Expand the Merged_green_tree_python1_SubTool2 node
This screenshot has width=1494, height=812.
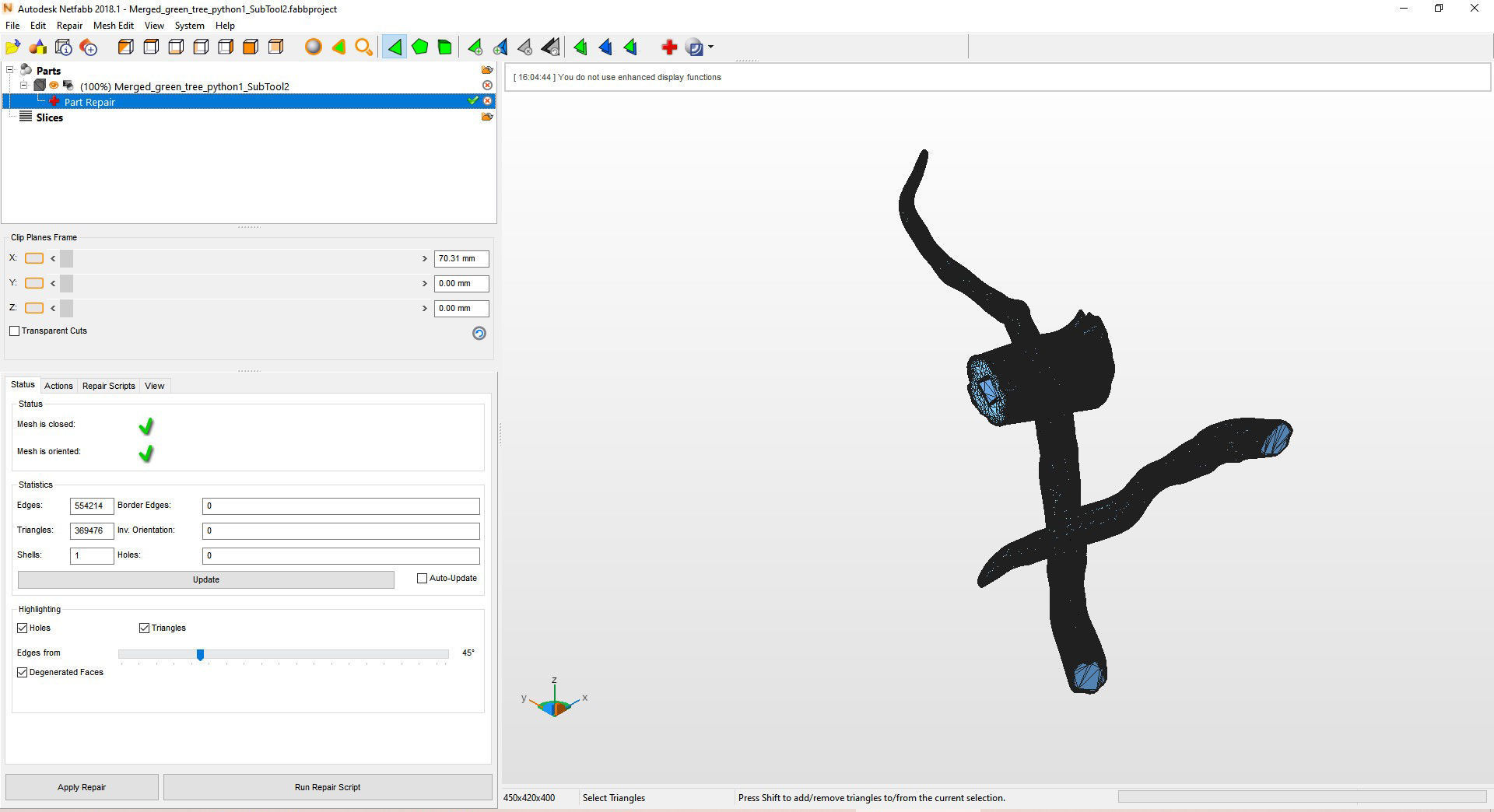23,86
